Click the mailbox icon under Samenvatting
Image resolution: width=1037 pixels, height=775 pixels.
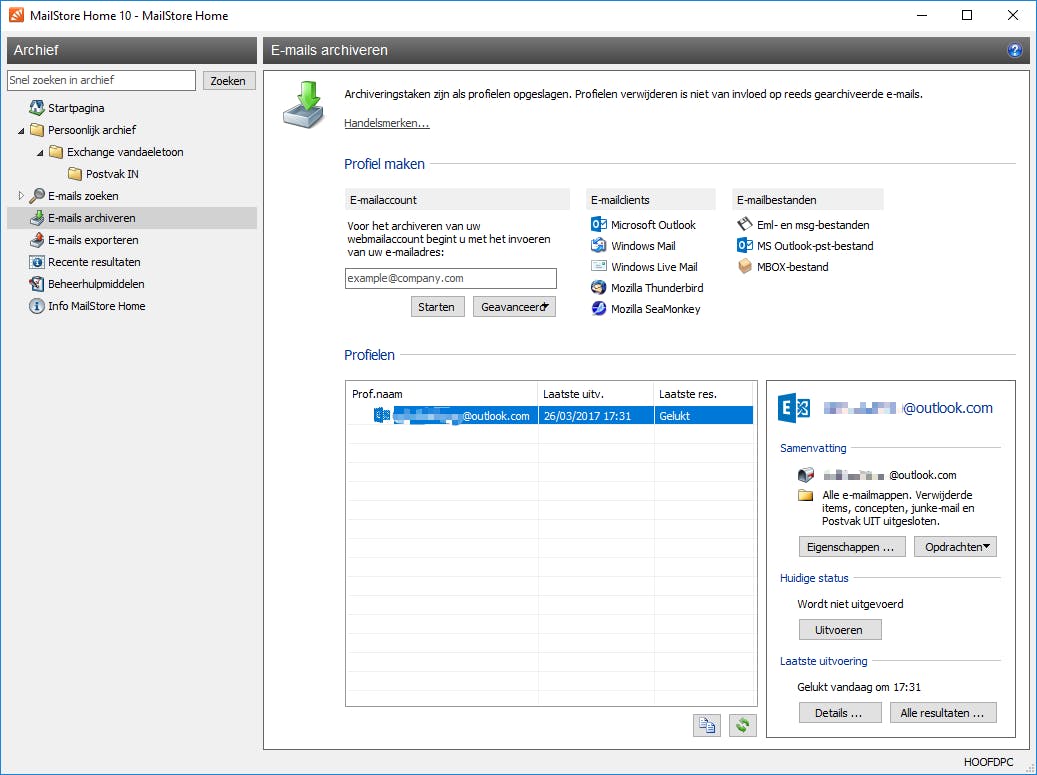tap(806, 475)
